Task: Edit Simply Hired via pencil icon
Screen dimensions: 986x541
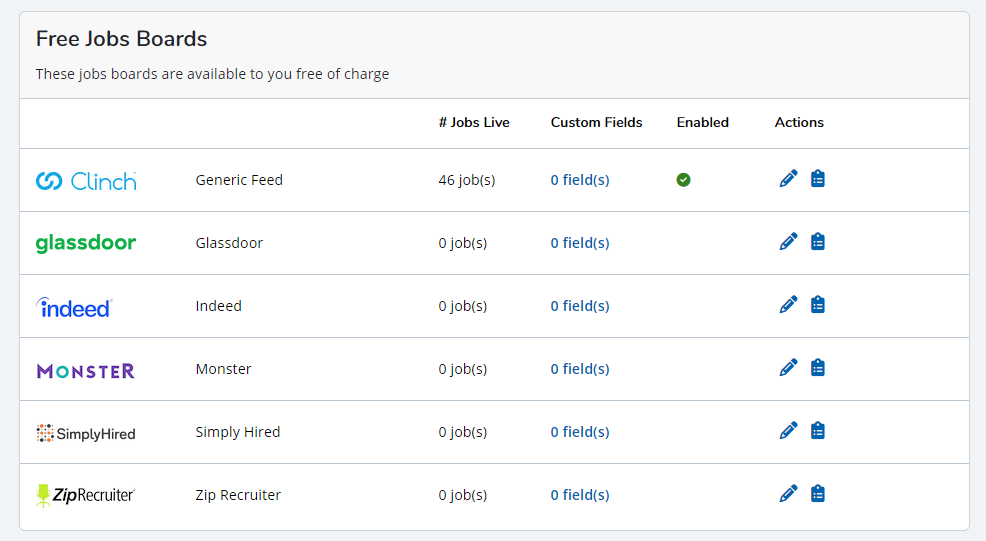Action: [788, 430]
